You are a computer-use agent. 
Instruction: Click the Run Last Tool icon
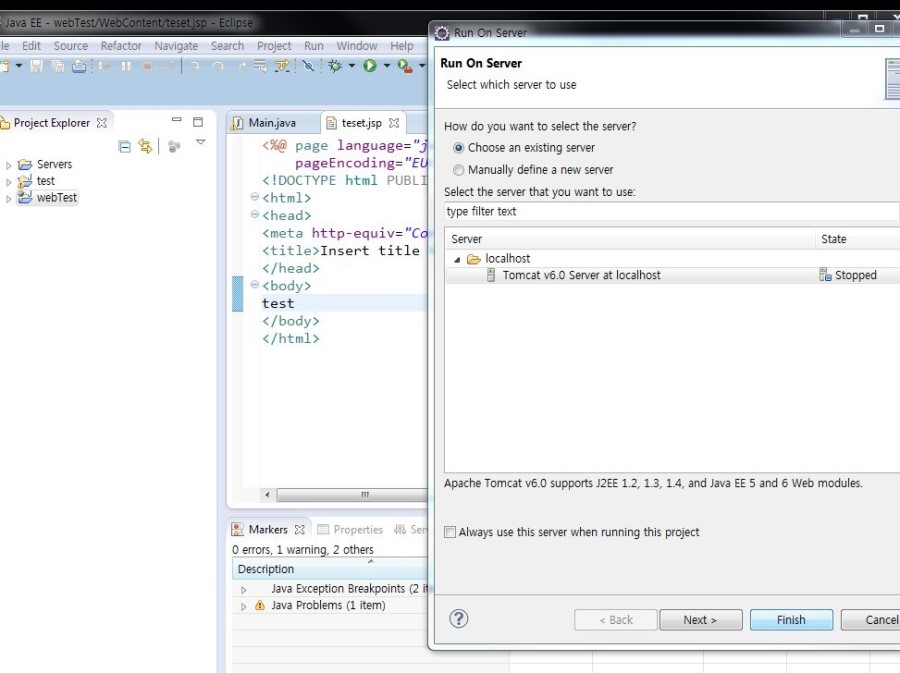[405, 66]
